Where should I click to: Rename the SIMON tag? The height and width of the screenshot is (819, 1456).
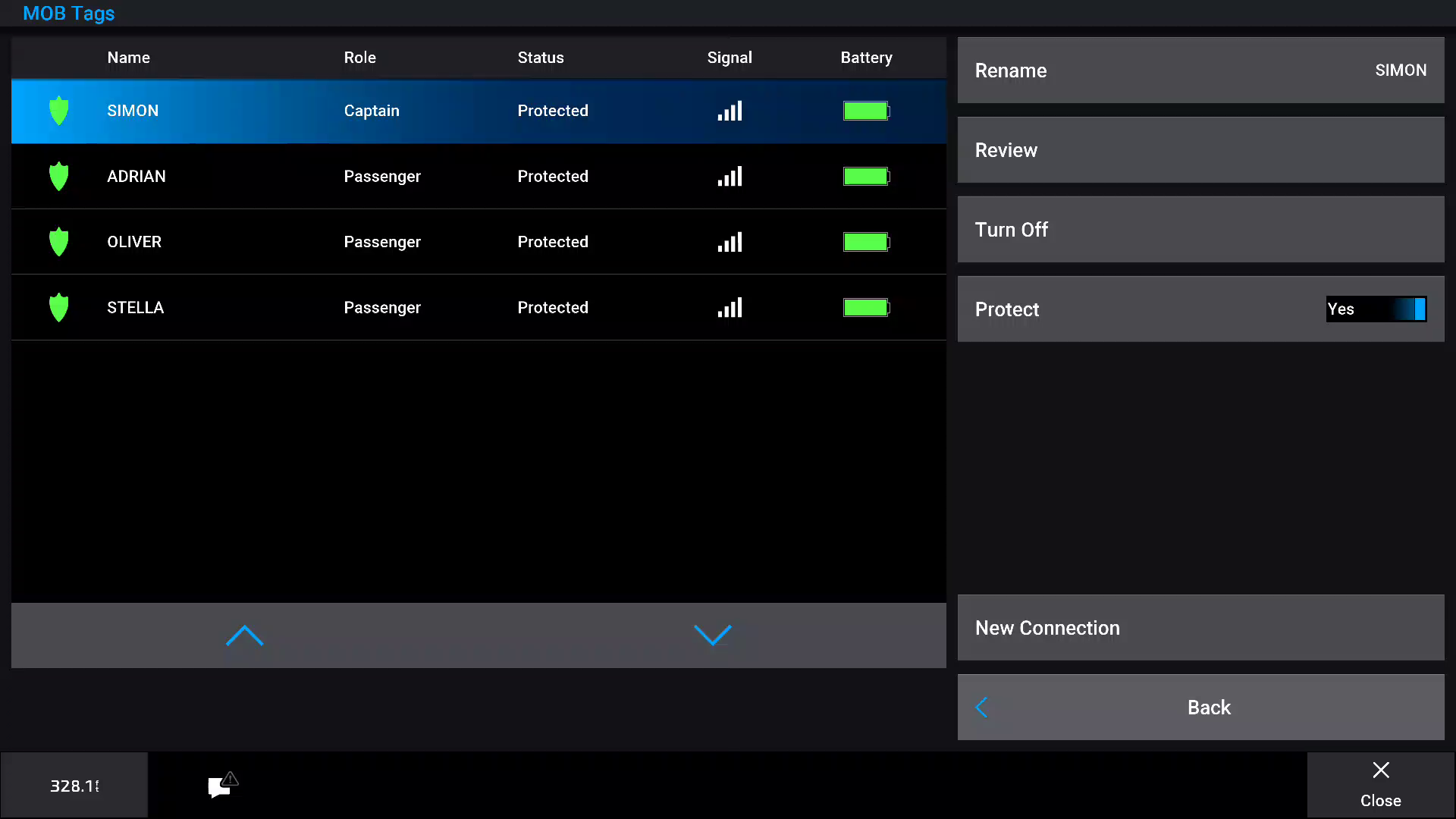[1200, 70]
